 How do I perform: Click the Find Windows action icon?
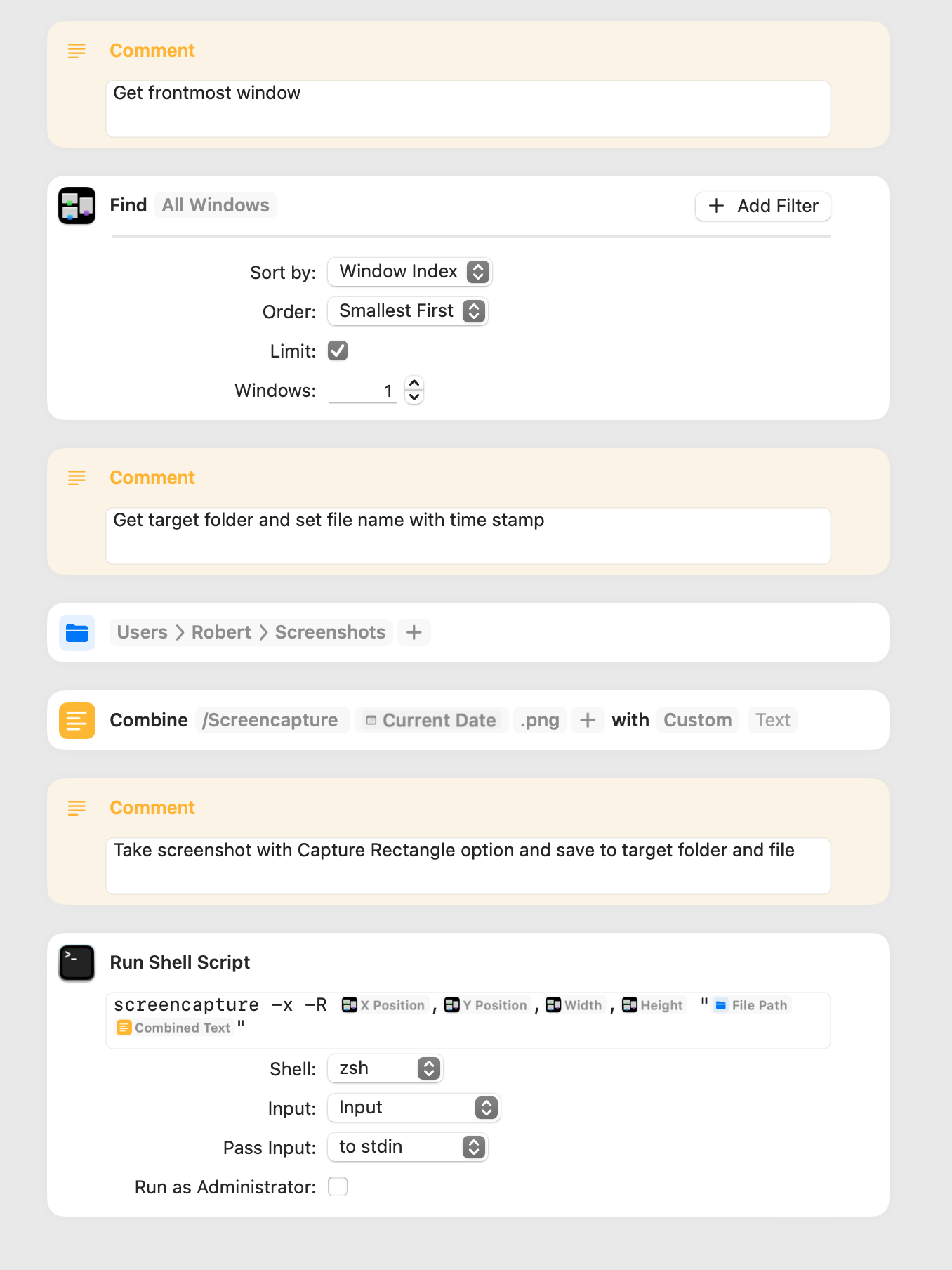coord(77,205)
